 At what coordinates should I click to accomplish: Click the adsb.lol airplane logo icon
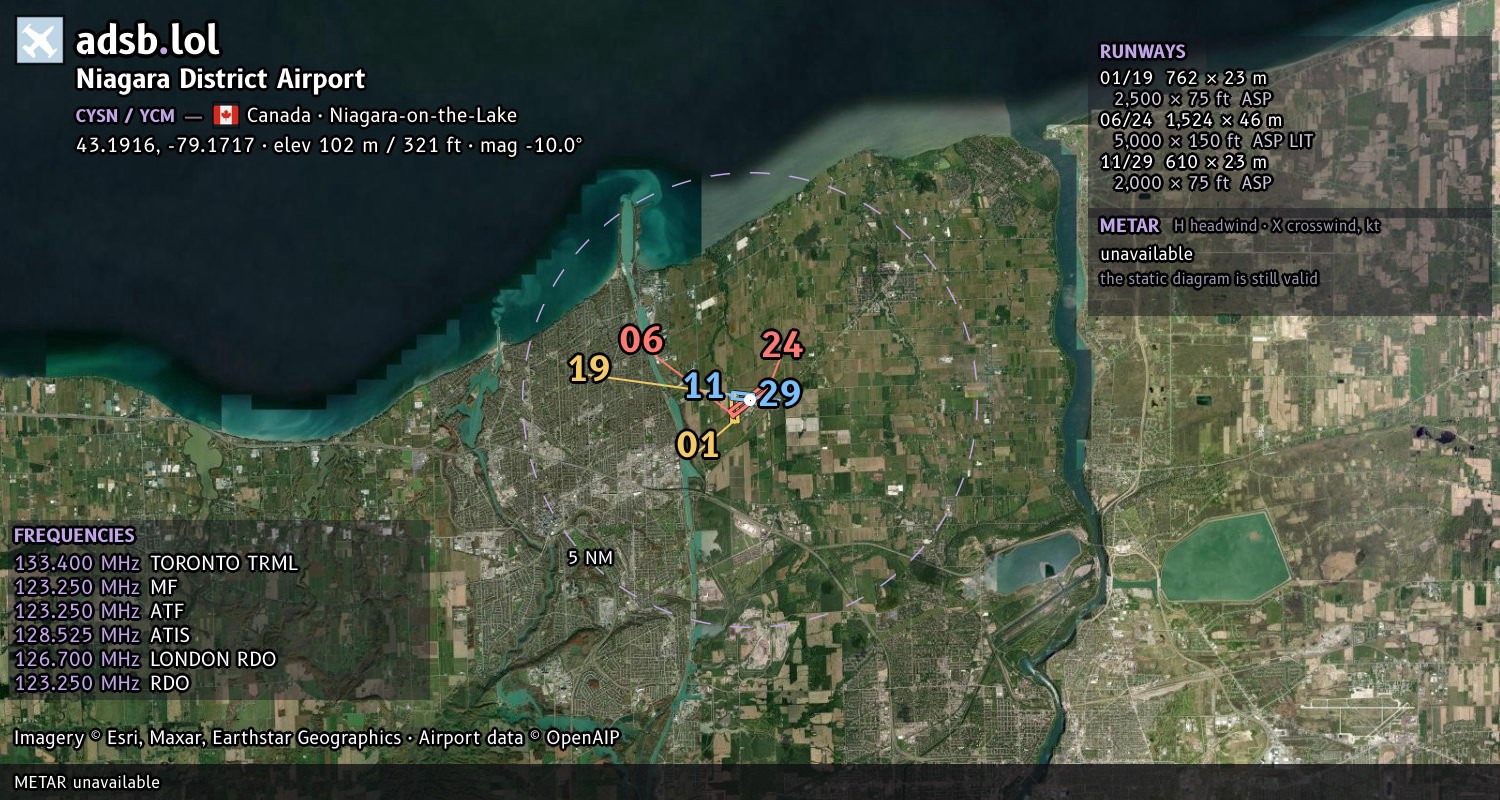point(40,41)
